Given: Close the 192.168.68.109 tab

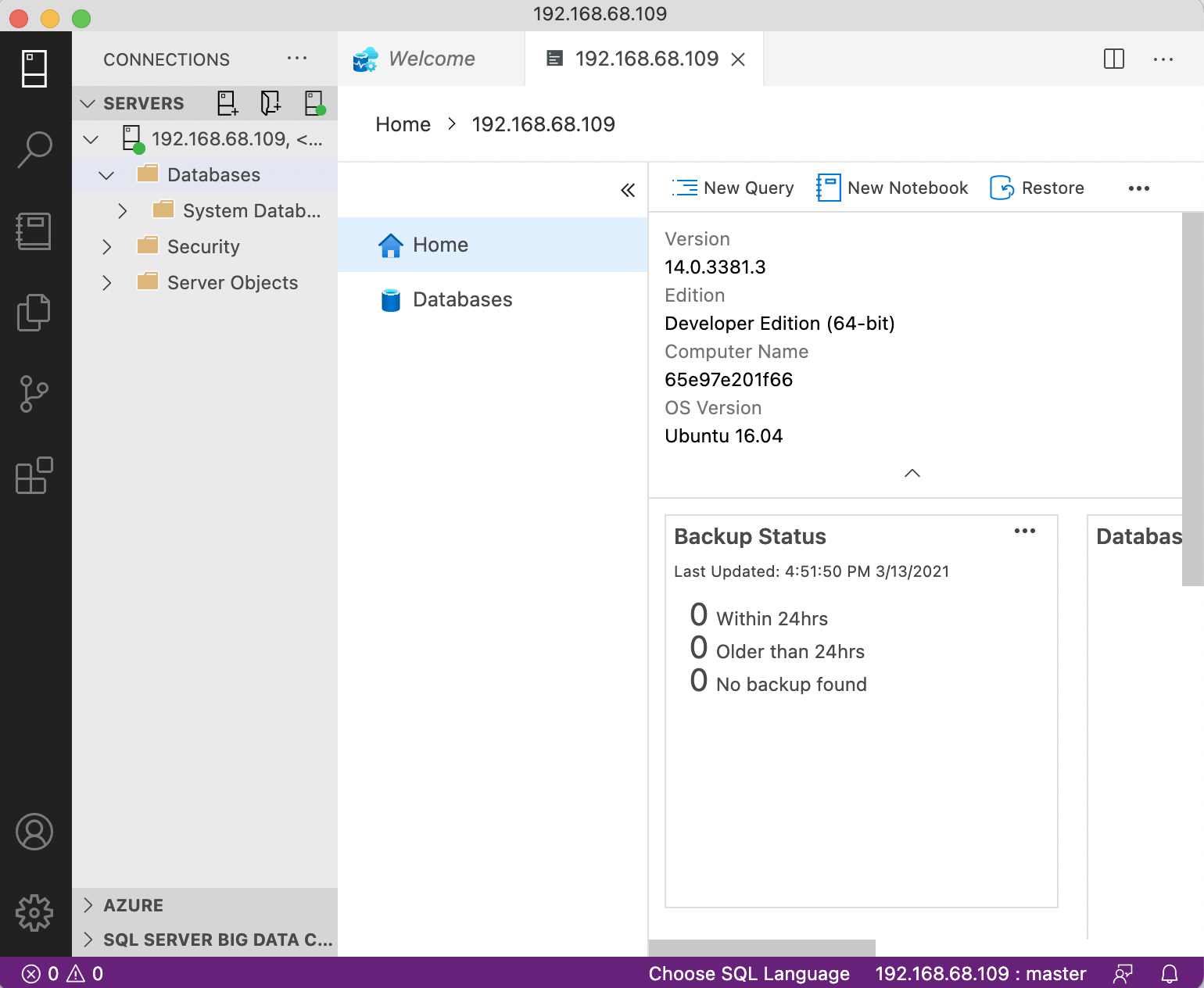Looking at the screenshot, I should [738, 59].
